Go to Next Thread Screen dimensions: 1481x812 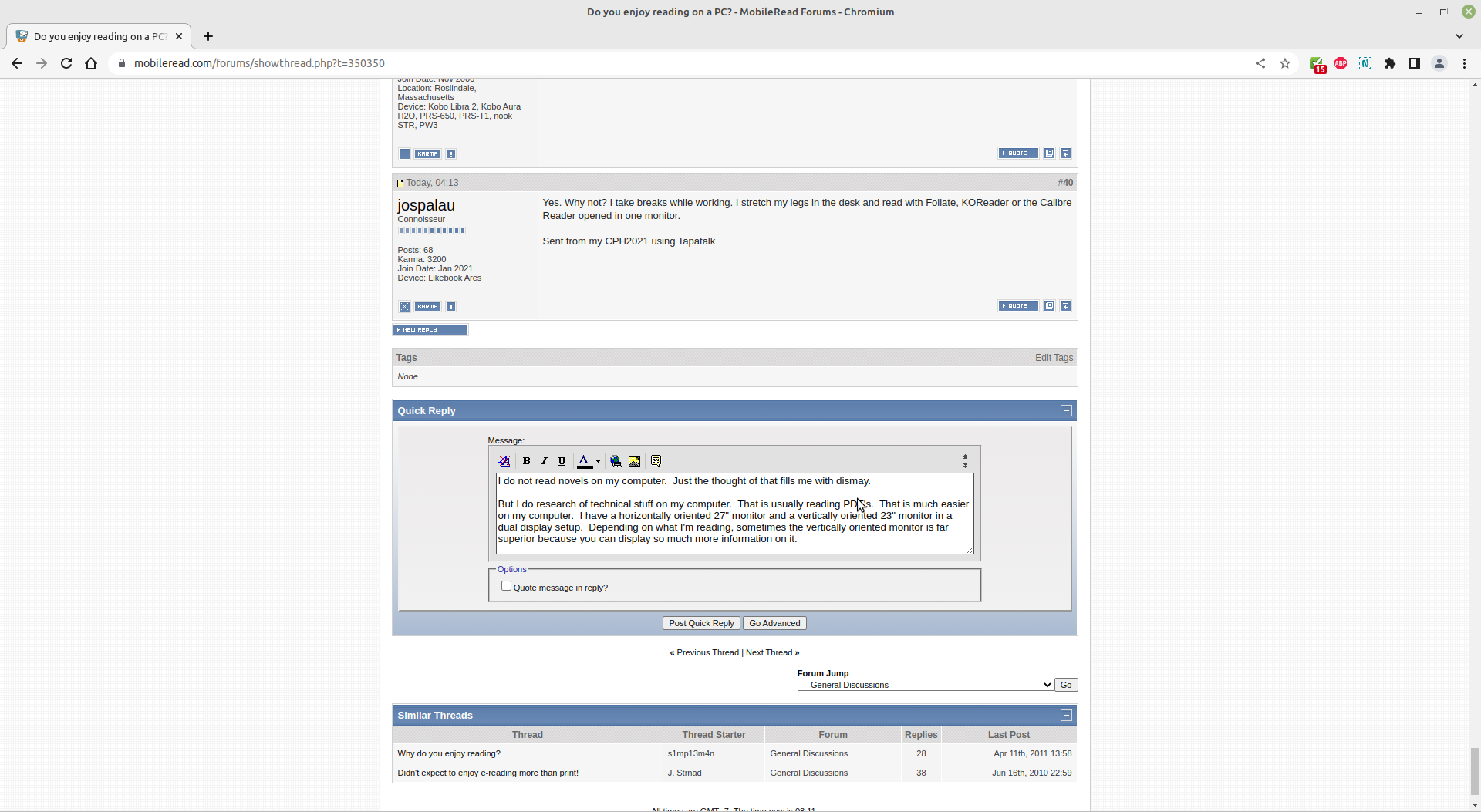pyautogui.click(x=769, y=652)
